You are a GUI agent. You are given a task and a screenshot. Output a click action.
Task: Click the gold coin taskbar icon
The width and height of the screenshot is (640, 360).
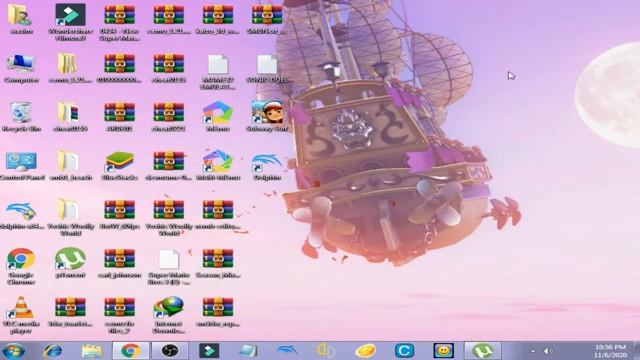tap(365, 351)
